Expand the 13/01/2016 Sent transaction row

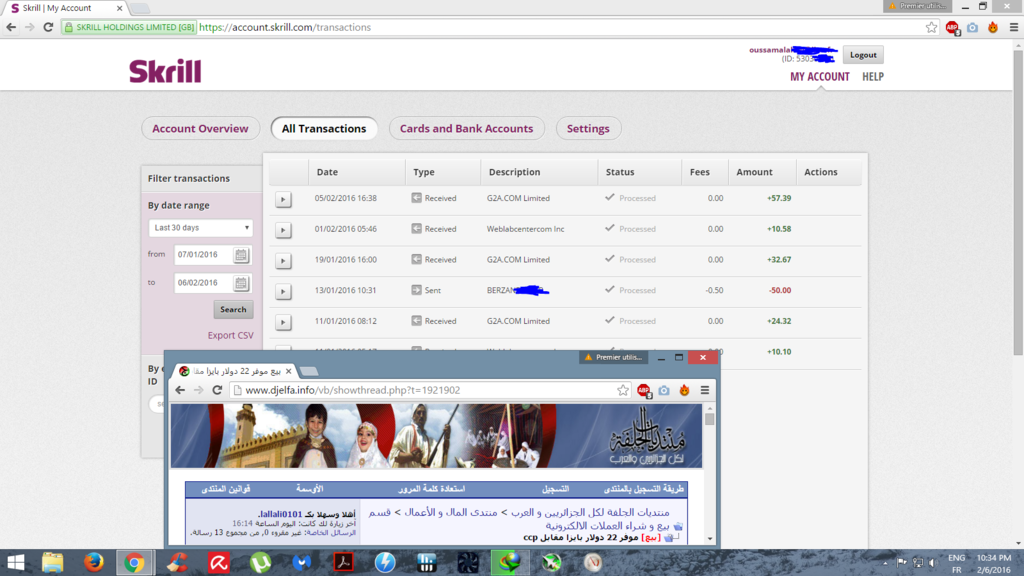click(x=283, y=291)
